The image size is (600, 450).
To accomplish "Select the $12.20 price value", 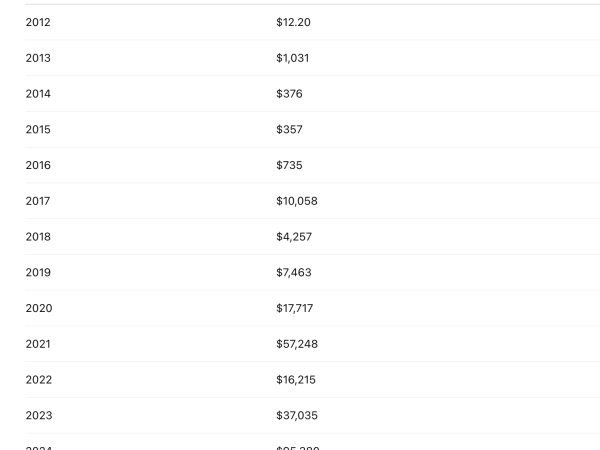I will [x=293, y=22].
